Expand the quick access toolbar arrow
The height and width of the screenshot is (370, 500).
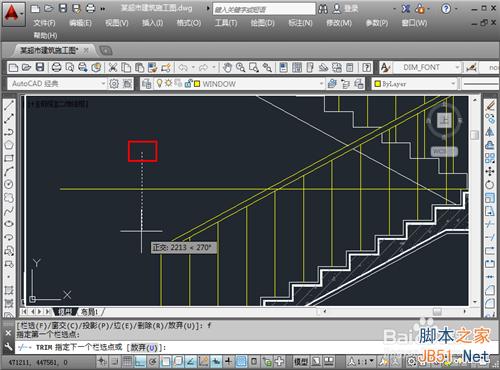(x=103, y=9)
